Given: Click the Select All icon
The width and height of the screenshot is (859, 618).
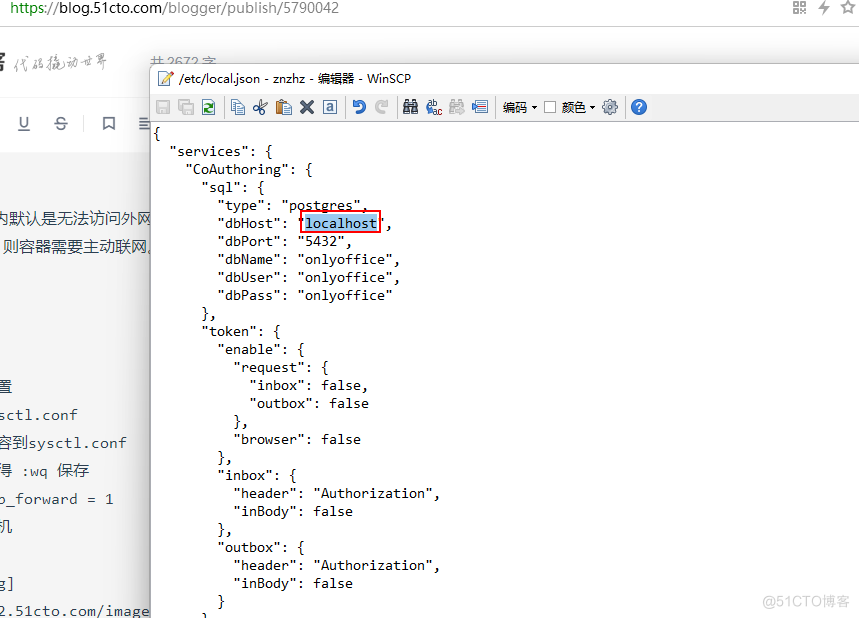Looking at the screenshot, I should pos(329,107).
